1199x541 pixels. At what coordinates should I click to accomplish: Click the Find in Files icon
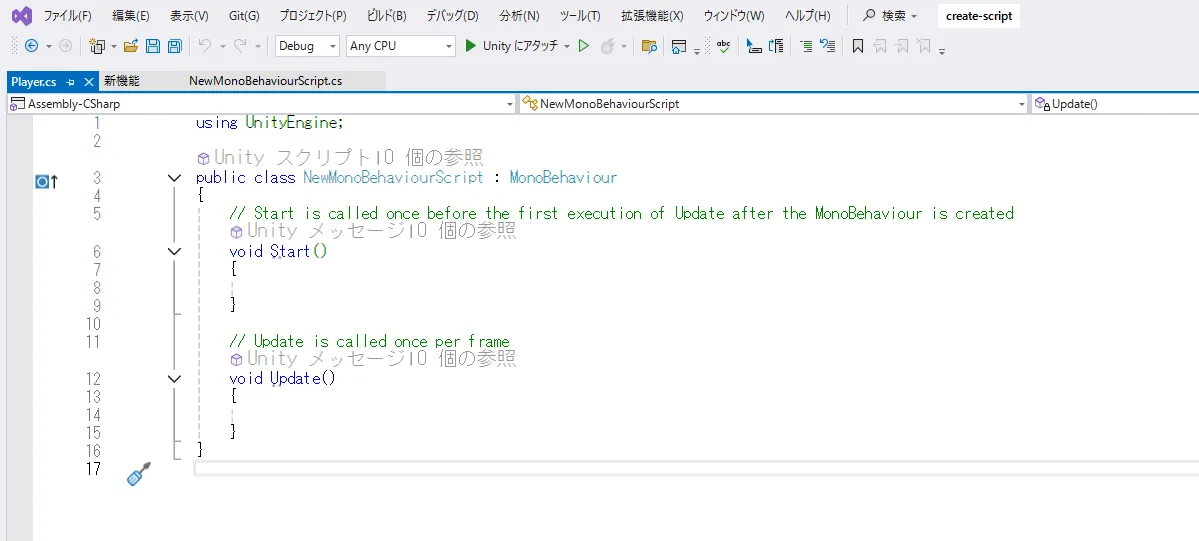[649, 46]
